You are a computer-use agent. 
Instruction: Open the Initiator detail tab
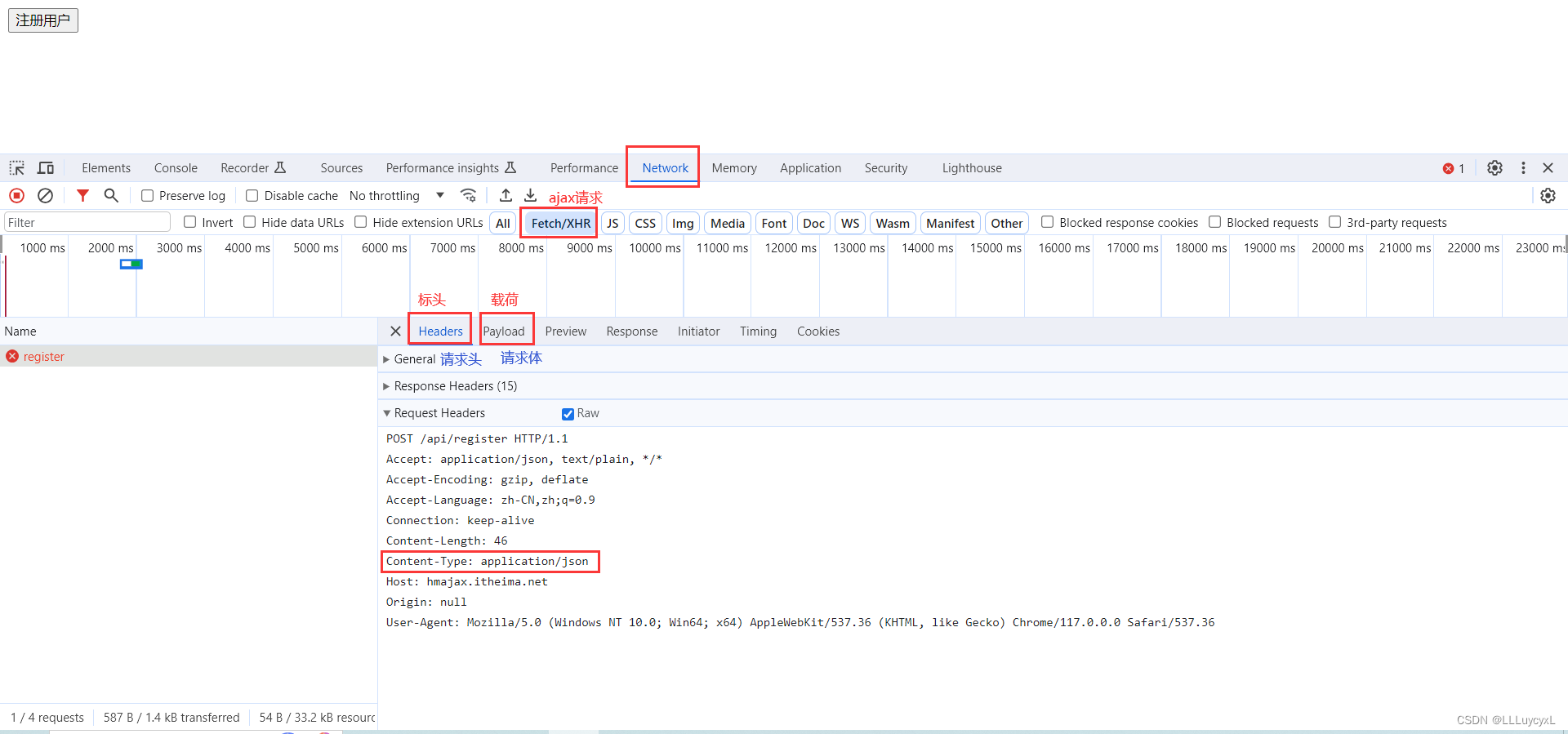(698, 331)
